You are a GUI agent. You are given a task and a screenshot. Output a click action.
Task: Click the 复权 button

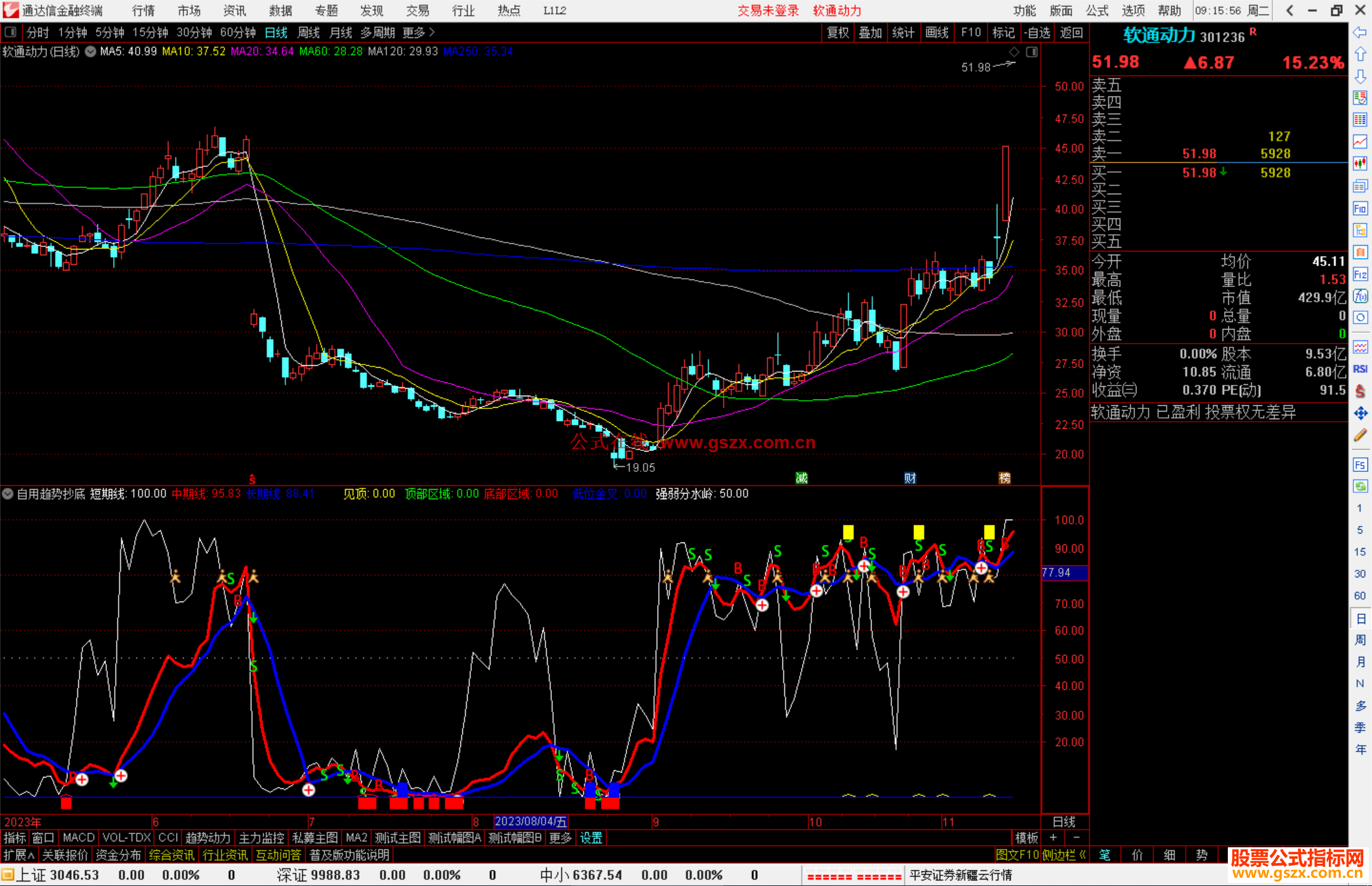click(x=838, y=32)
